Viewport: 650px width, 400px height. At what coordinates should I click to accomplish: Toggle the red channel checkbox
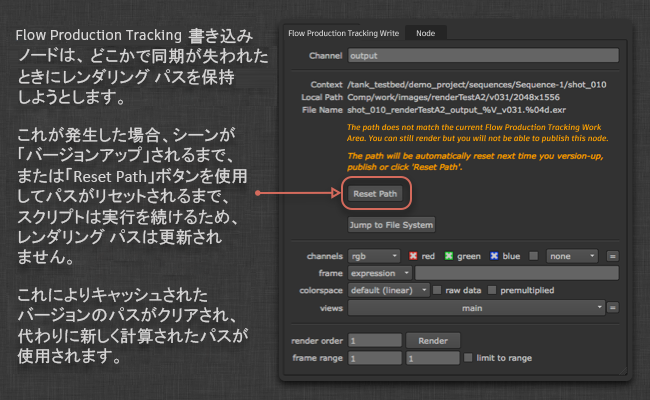click(x=413, y=256)
